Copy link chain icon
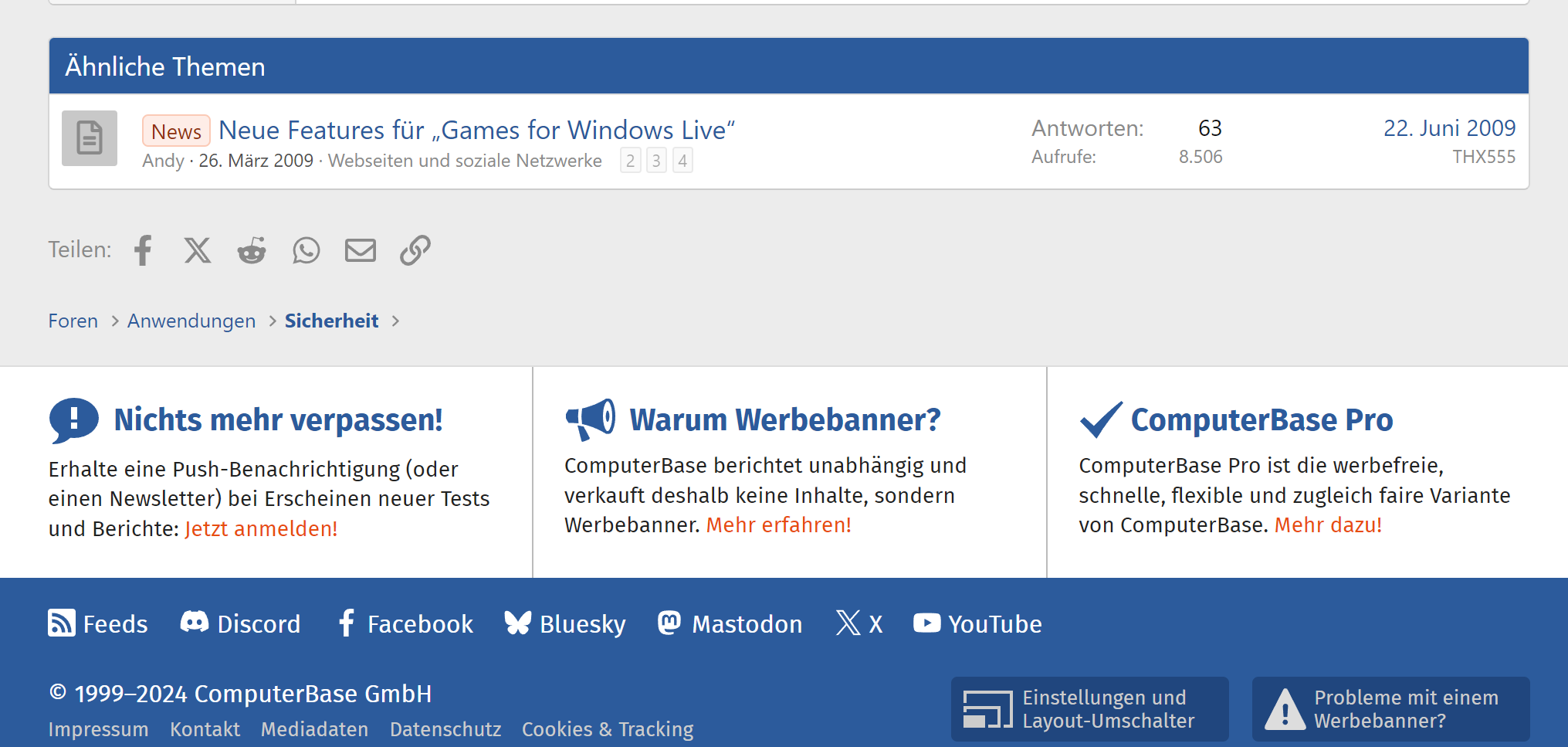Image resolution: width=1568 pixels, height=747 pixels. 415,250
